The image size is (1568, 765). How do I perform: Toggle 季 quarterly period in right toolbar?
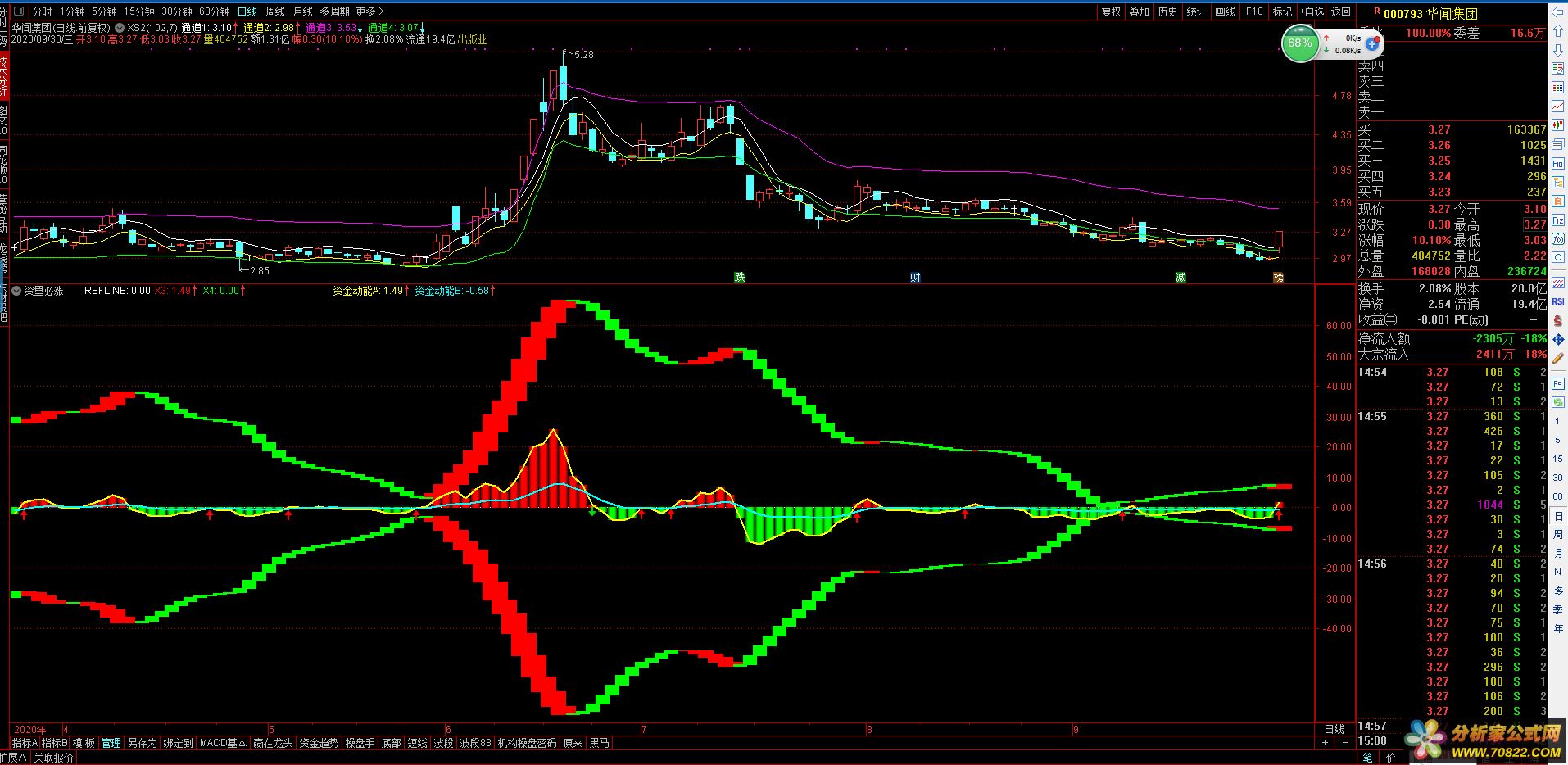pyautogui.click(x=1558, y=609)
